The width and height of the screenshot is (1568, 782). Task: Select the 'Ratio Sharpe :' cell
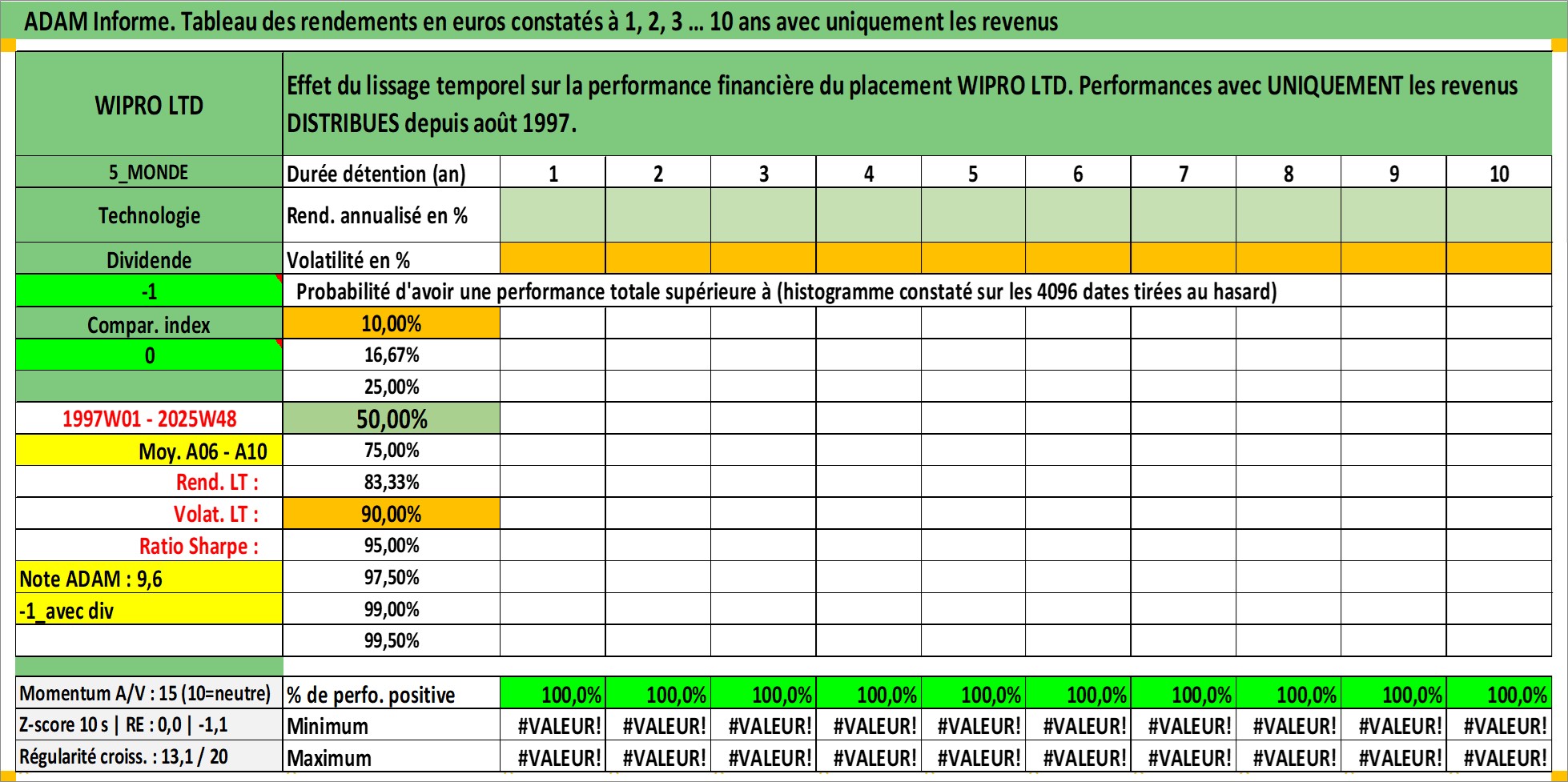[x=149, y=546]
